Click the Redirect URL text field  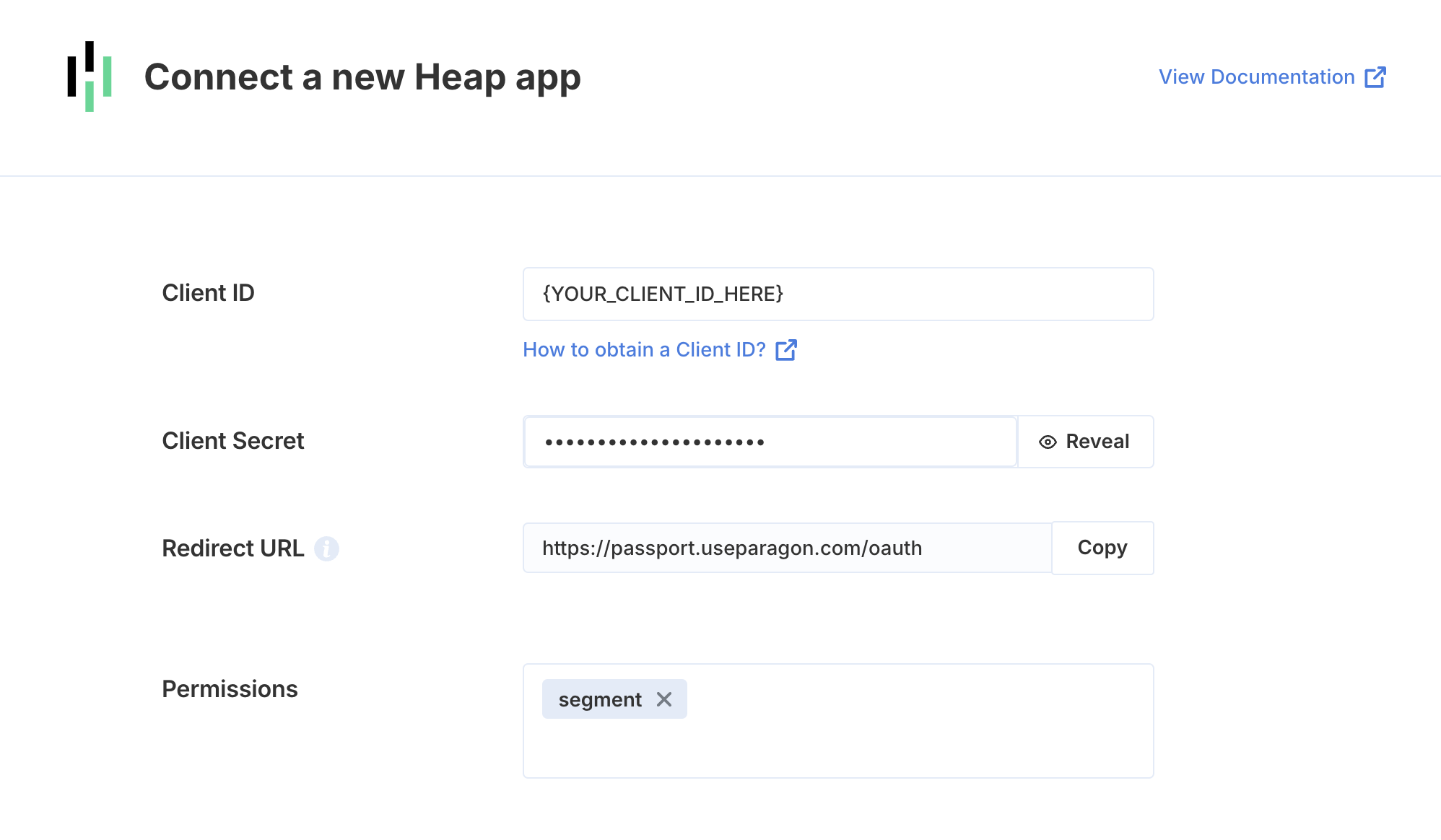tap(787, 548)
